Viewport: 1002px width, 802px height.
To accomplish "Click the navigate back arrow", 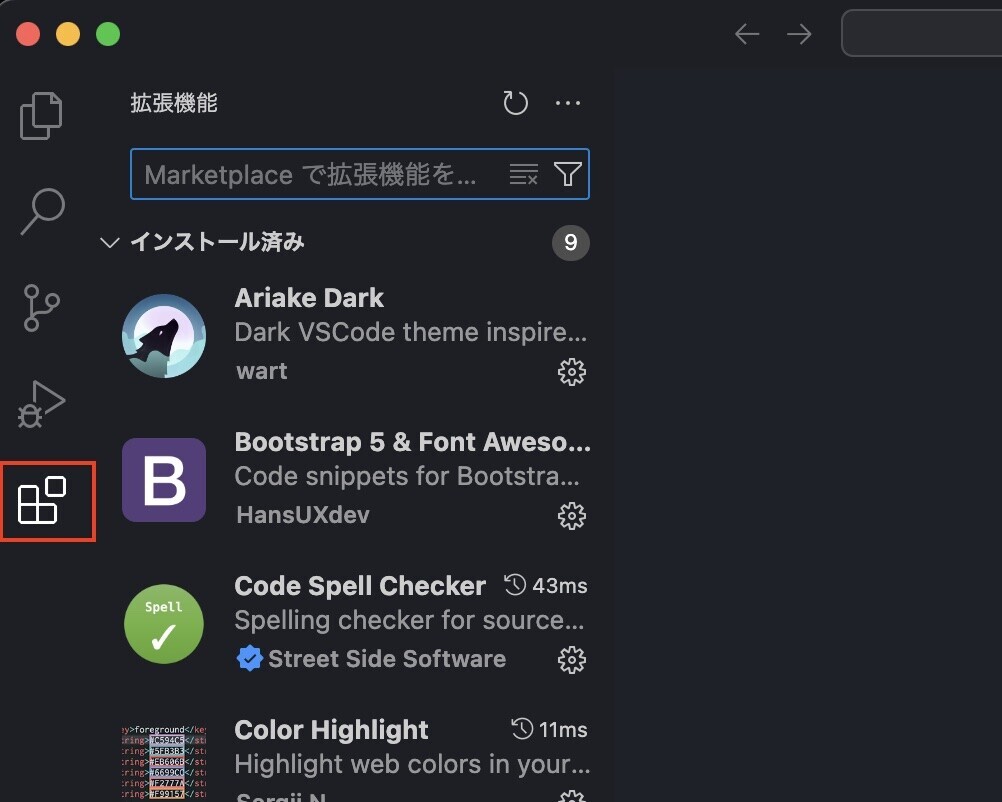I will (x=746, y=33).
